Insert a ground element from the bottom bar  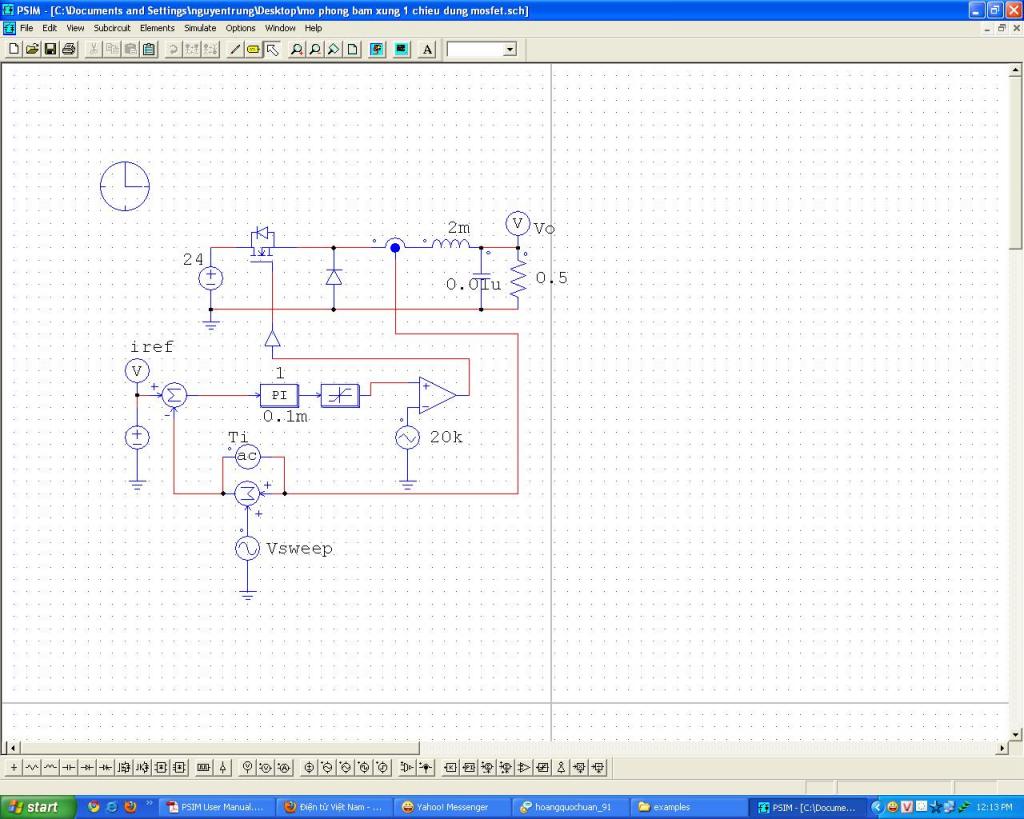[14, 768]
